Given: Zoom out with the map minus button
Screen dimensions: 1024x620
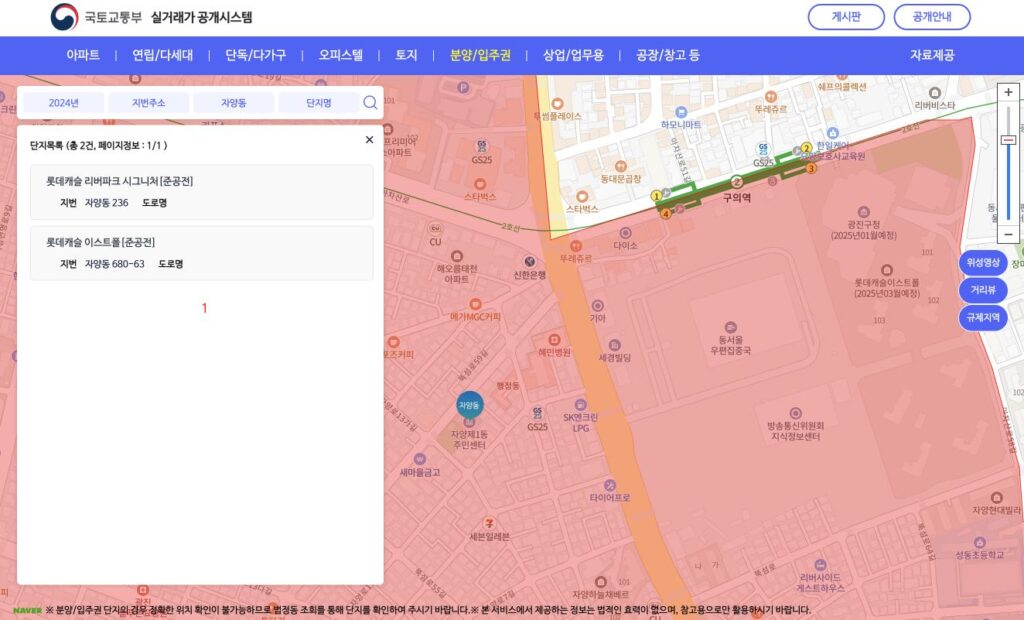Looking at the screenshot, I should pos(1008,234).
